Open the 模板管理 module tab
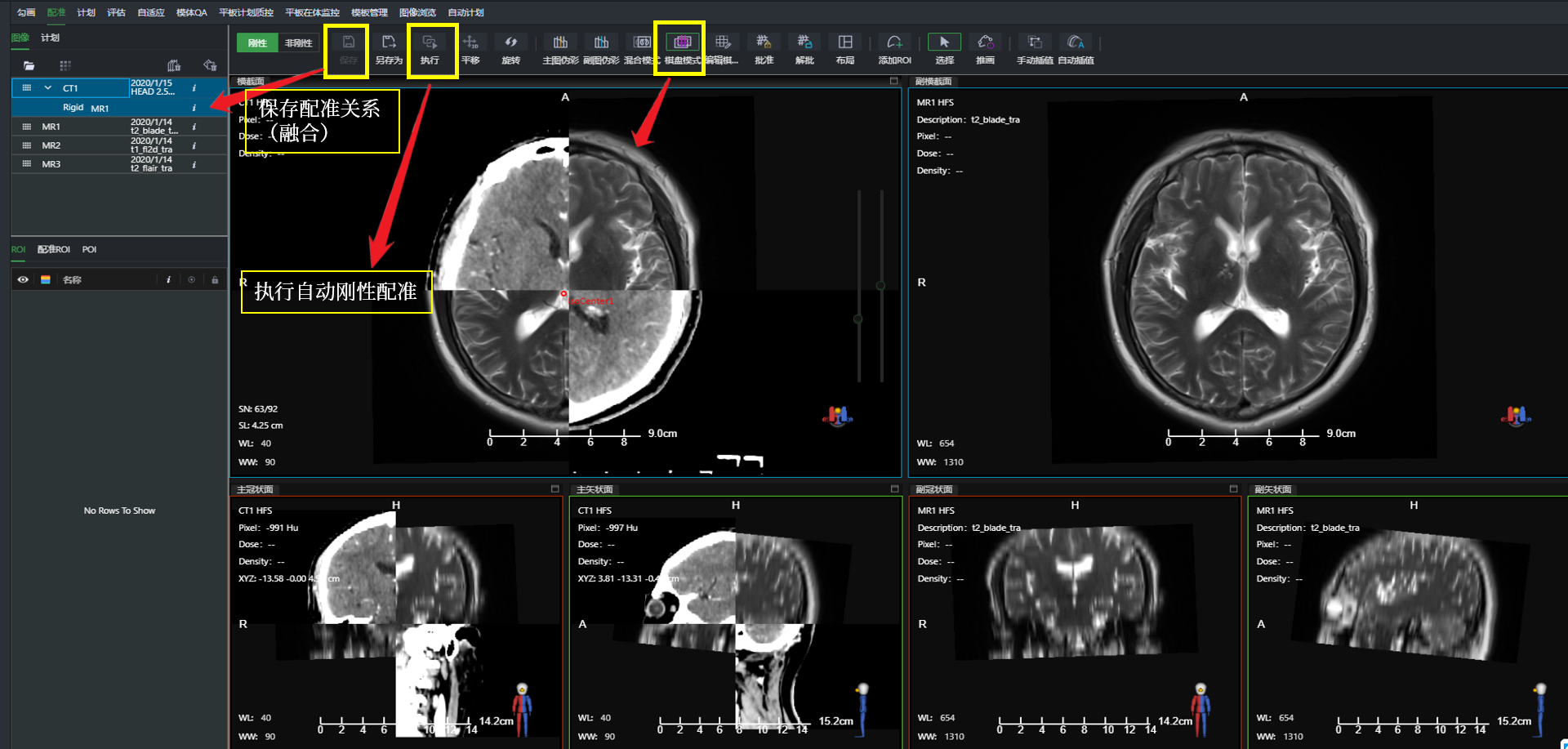 point(369,12)
